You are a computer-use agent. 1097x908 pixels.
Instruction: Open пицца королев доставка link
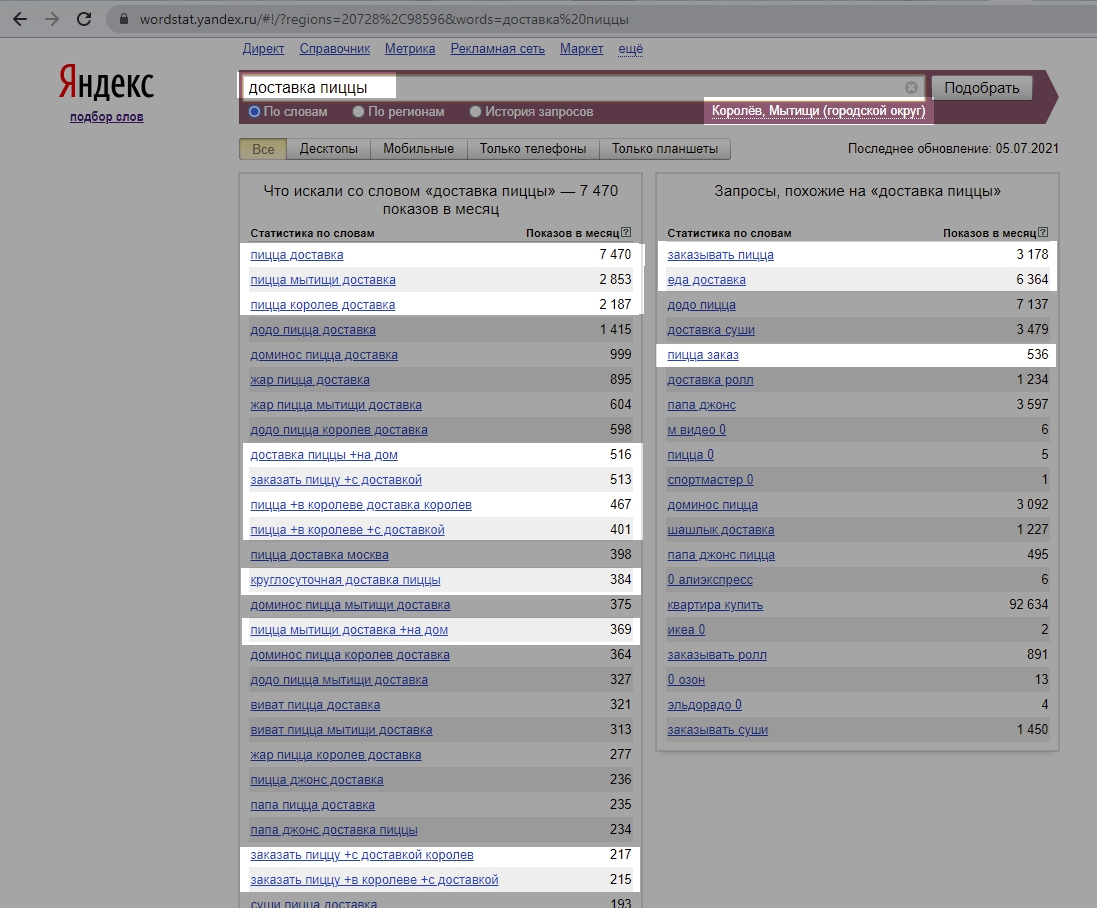tap(323, 305)
